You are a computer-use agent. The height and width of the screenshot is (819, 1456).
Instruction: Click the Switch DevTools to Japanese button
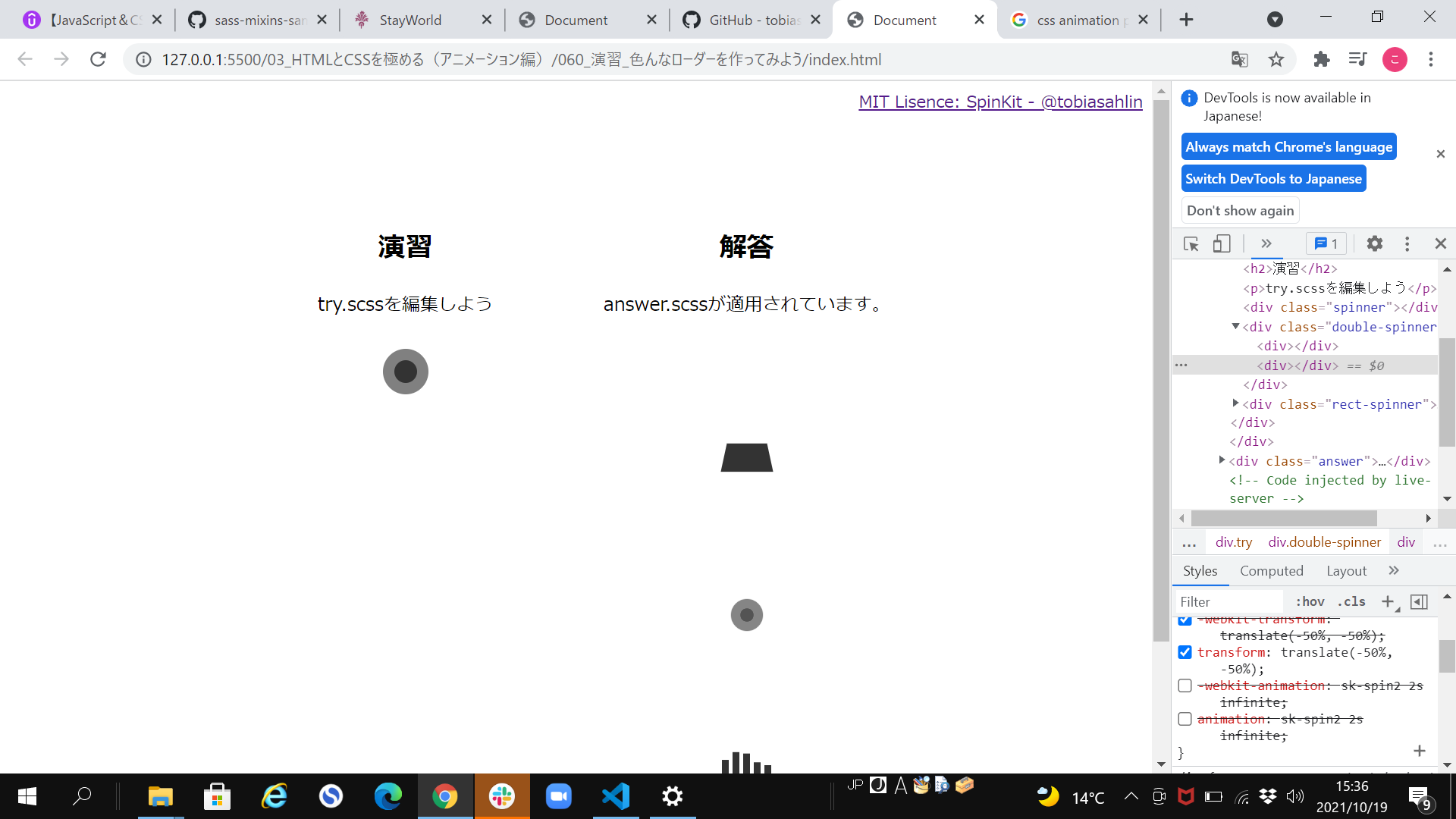point(1273,178)
